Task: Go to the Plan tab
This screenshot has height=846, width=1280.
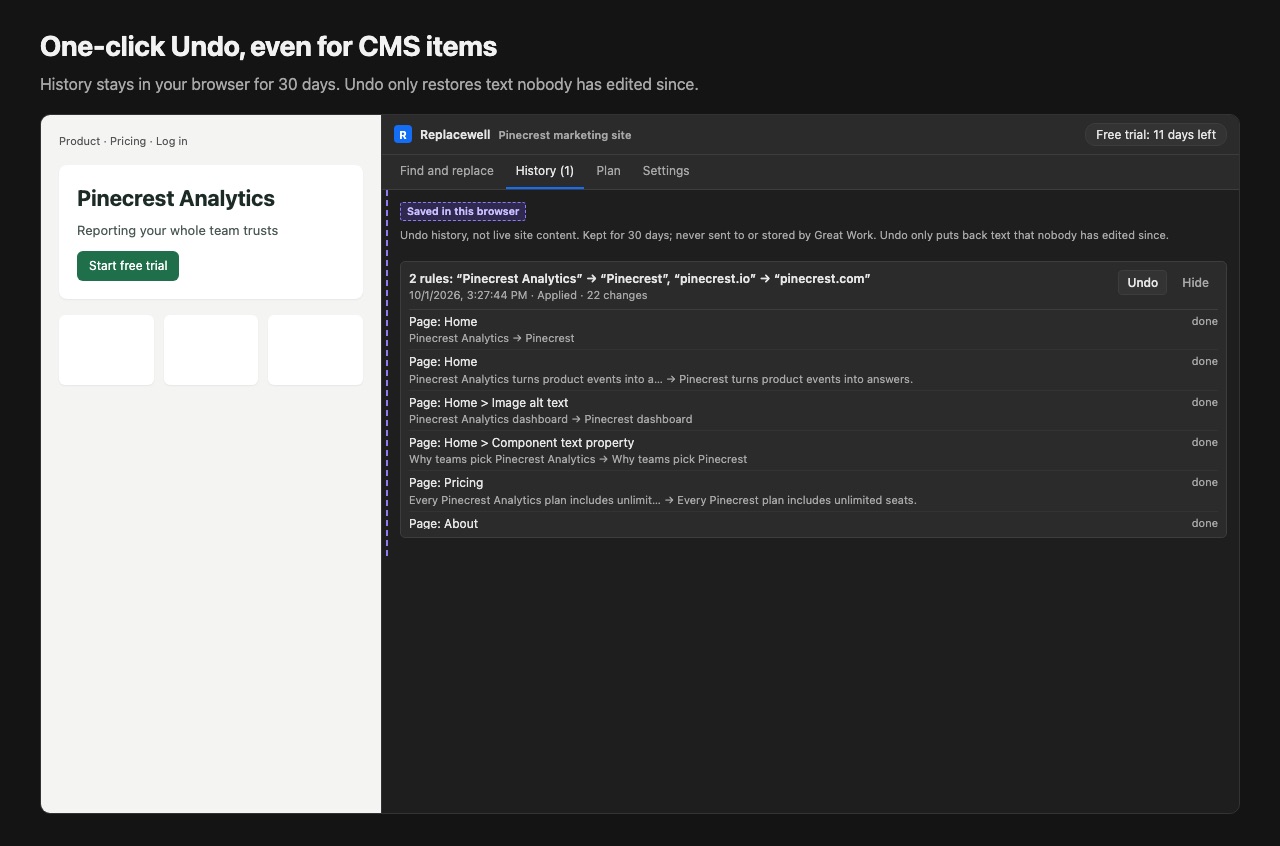Action: 608,171
